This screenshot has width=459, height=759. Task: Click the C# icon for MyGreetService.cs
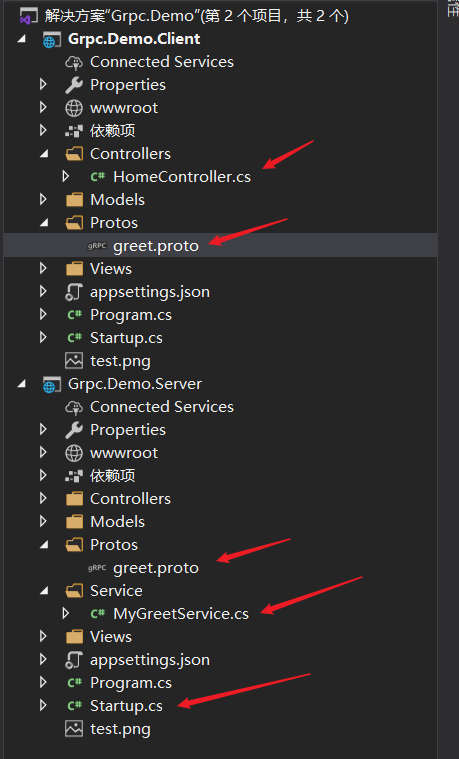pyautogui.click(x=98, y=614)
